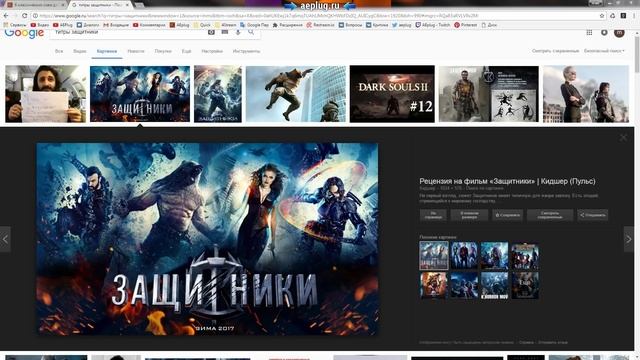The height and width of the screenshot is (360, 640).
Task: Go to next image with right arrow
Action: [x=629, y=239]
